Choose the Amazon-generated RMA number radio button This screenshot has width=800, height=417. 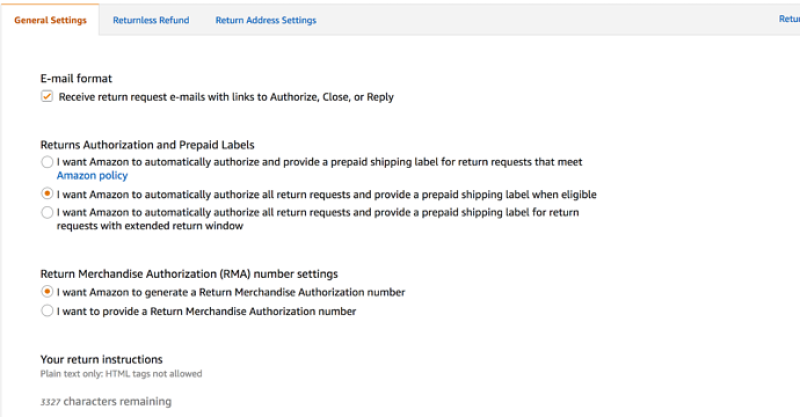click(47, 291)
